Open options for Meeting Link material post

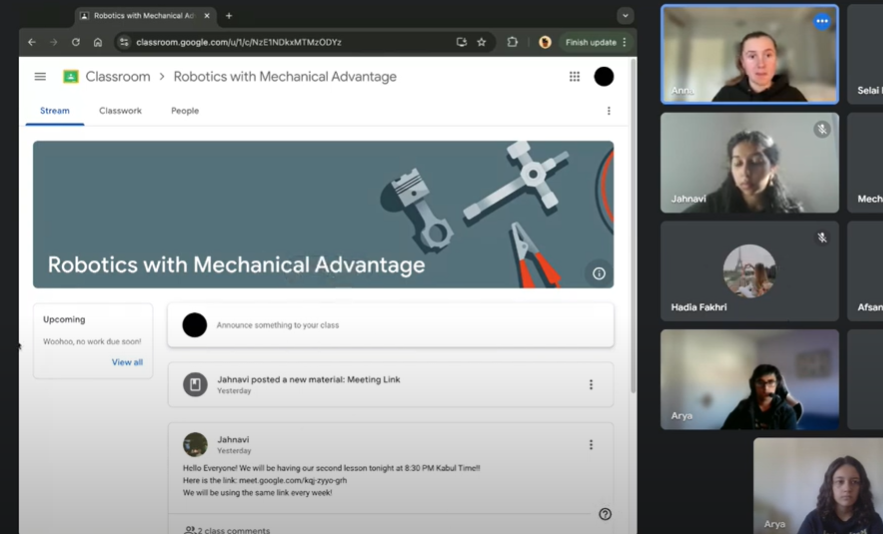591,385
